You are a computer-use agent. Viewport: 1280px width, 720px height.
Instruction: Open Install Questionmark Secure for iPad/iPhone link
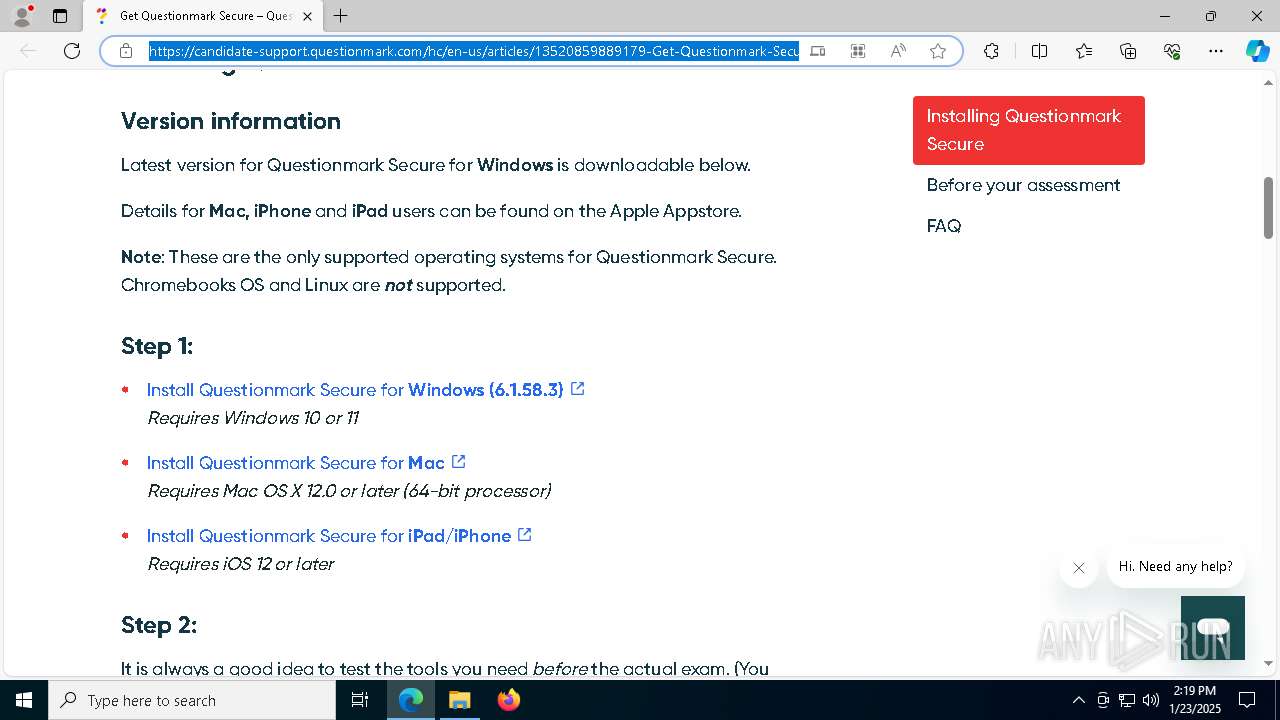[x=329, y=536]
